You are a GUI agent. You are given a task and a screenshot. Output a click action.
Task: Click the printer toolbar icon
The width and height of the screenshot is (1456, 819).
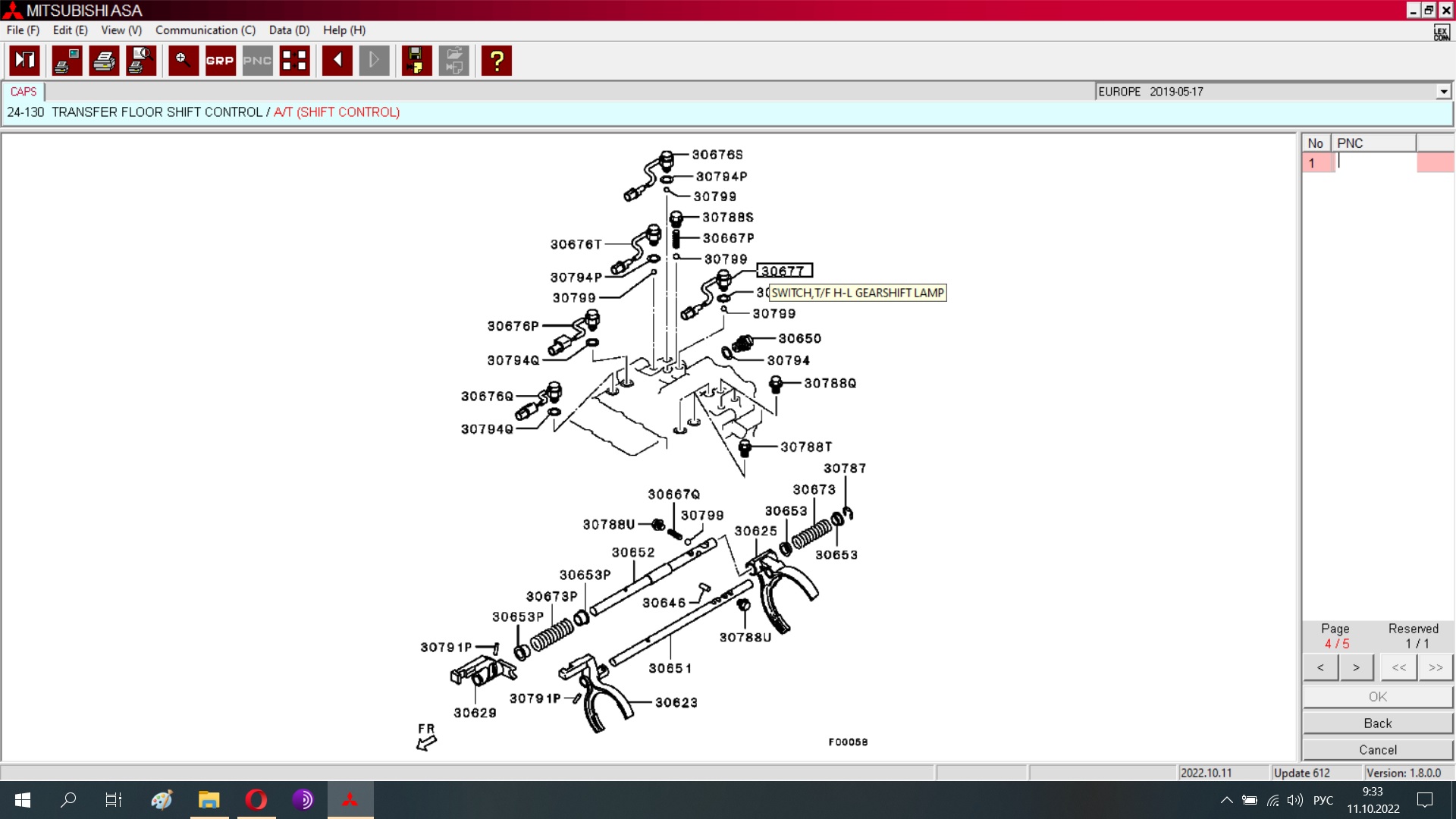point(104,61)
